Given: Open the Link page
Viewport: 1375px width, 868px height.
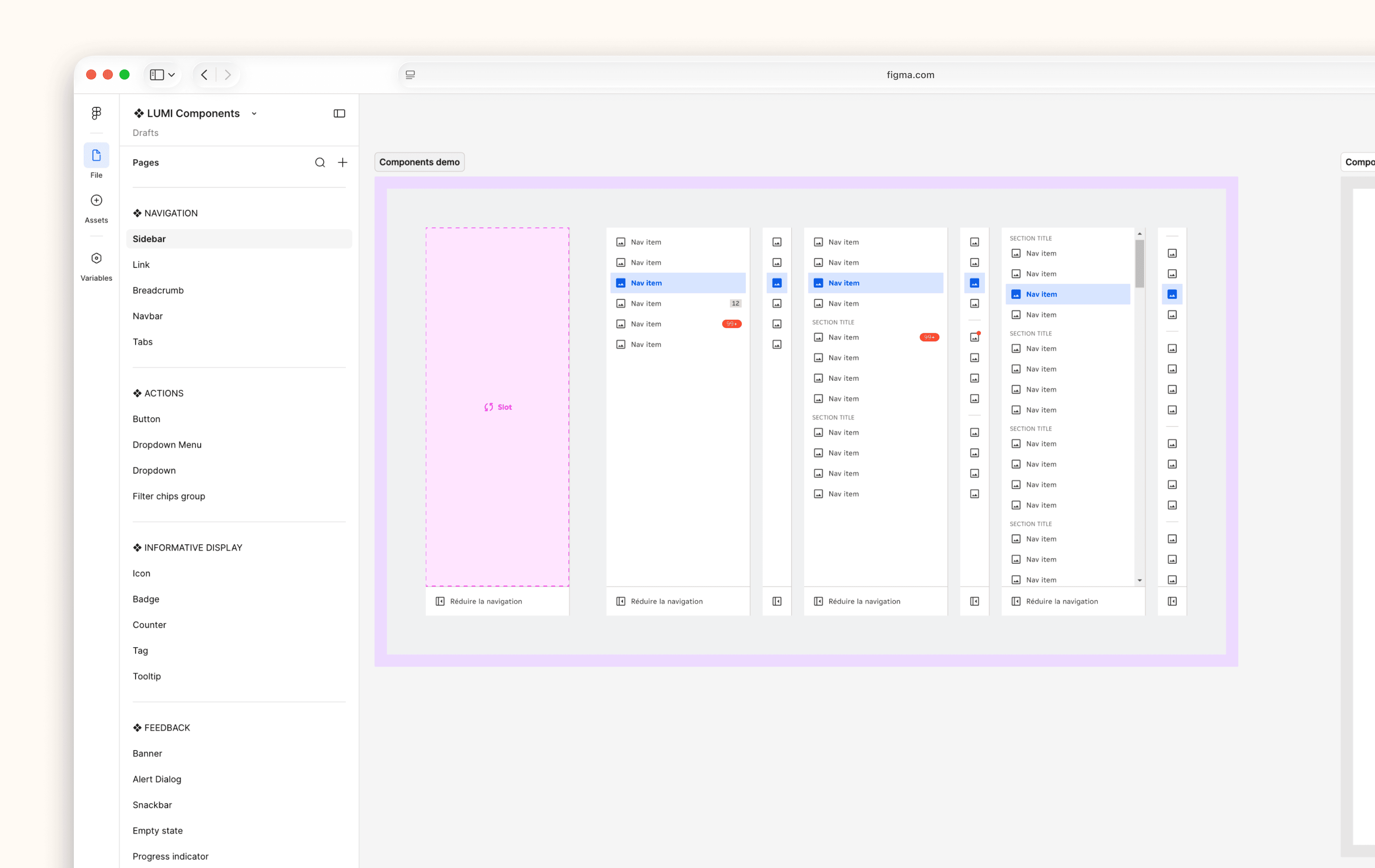Looking at the screenshot, I should [141, 265].
